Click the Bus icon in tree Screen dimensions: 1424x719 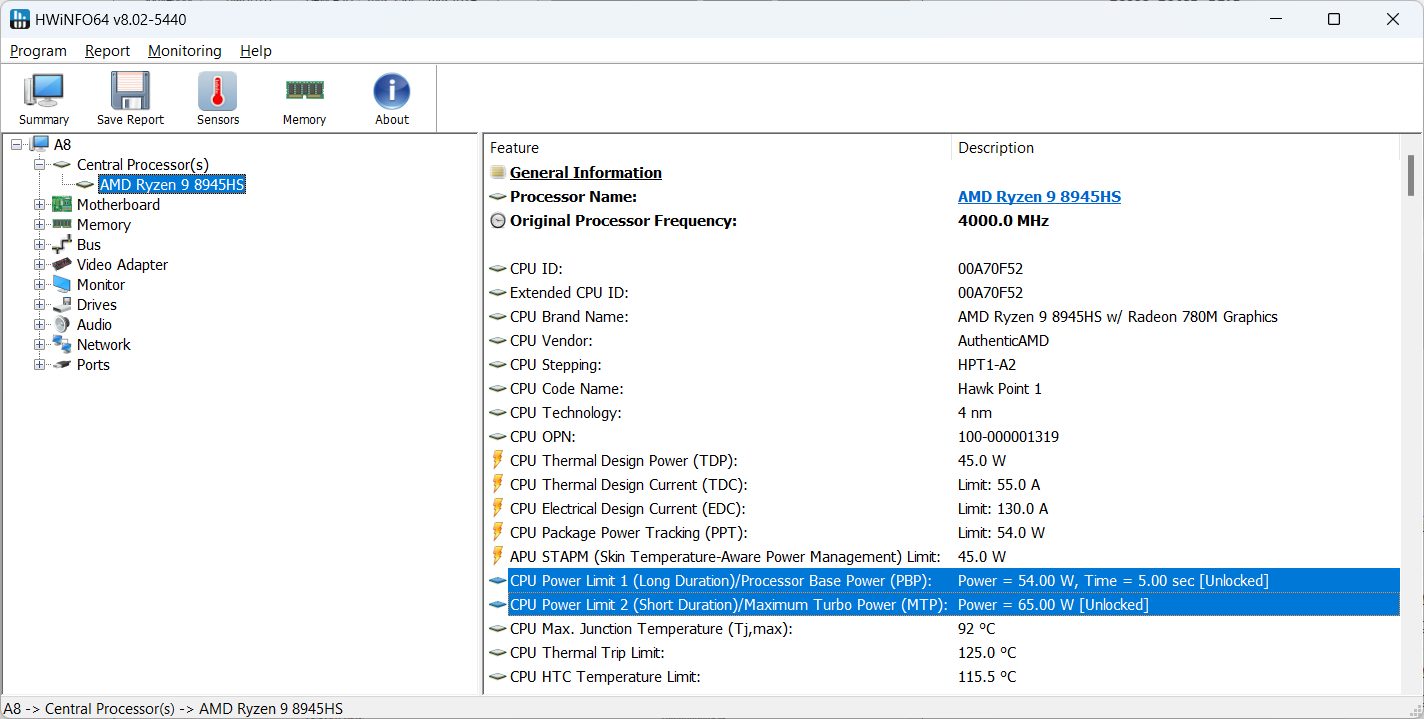62,244
